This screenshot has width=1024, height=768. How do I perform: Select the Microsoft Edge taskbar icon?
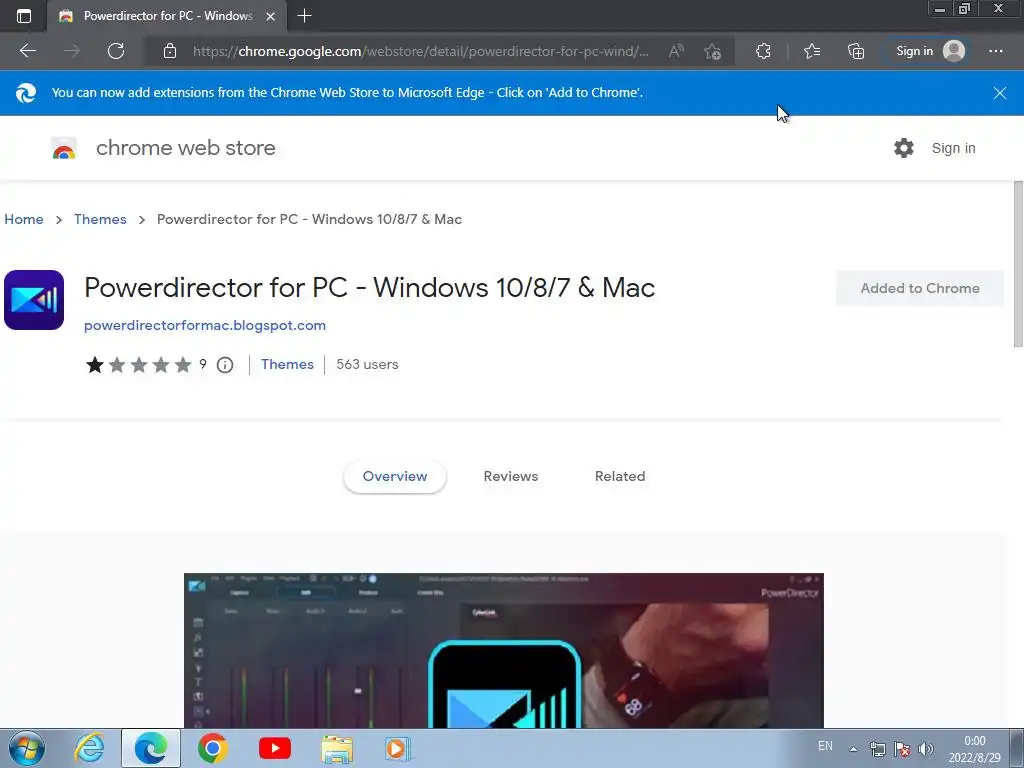151,748
